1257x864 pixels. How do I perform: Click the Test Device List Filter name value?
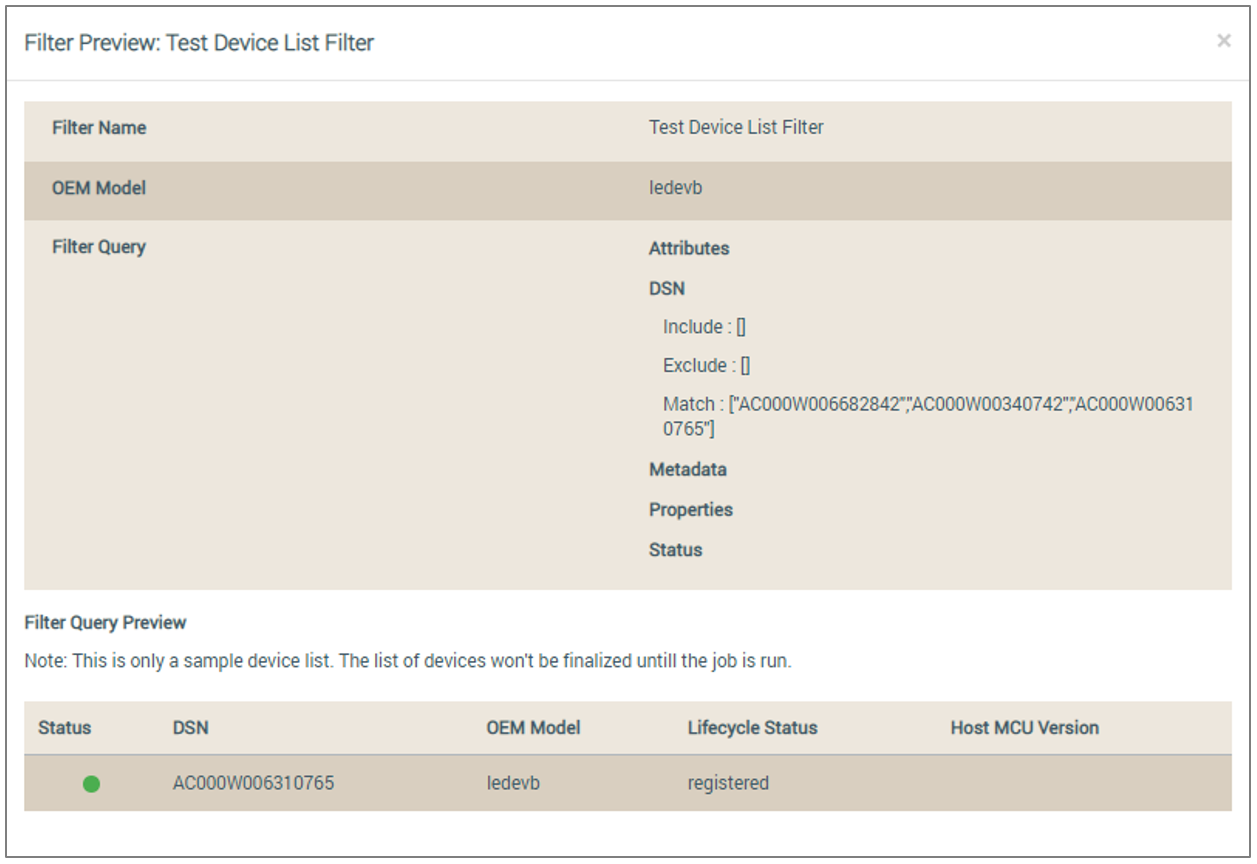(736, 127)
